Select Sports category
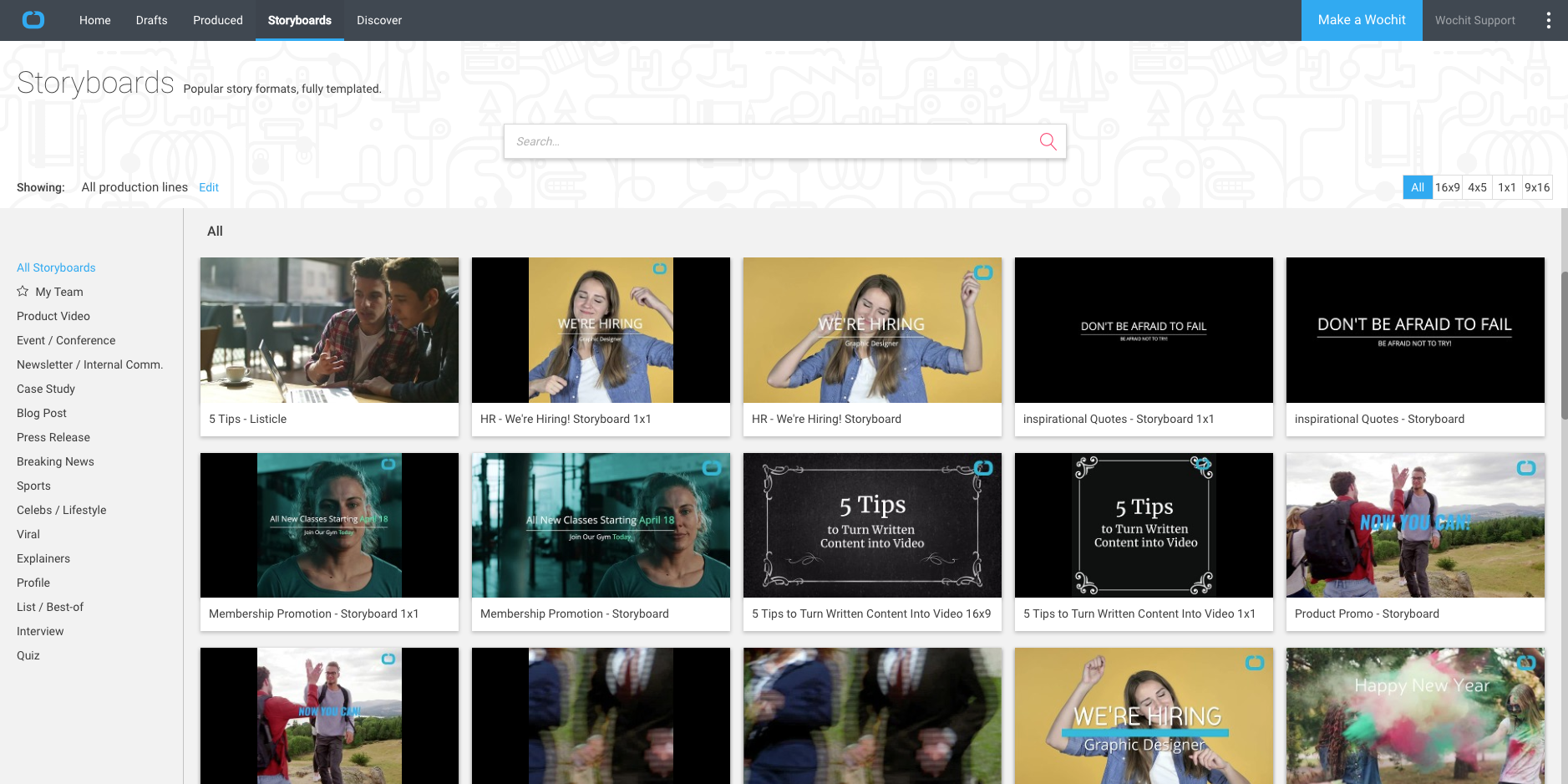Viewport: 1568px width, 784px height. click(33, 486)
